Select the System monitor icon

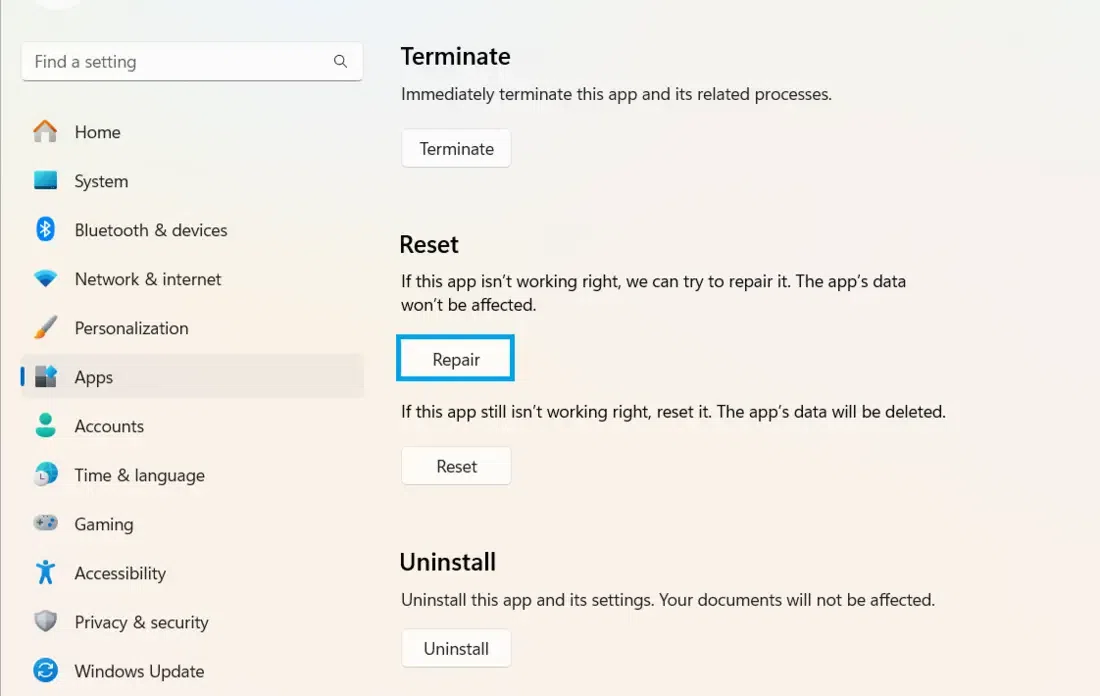pos(45,181)
